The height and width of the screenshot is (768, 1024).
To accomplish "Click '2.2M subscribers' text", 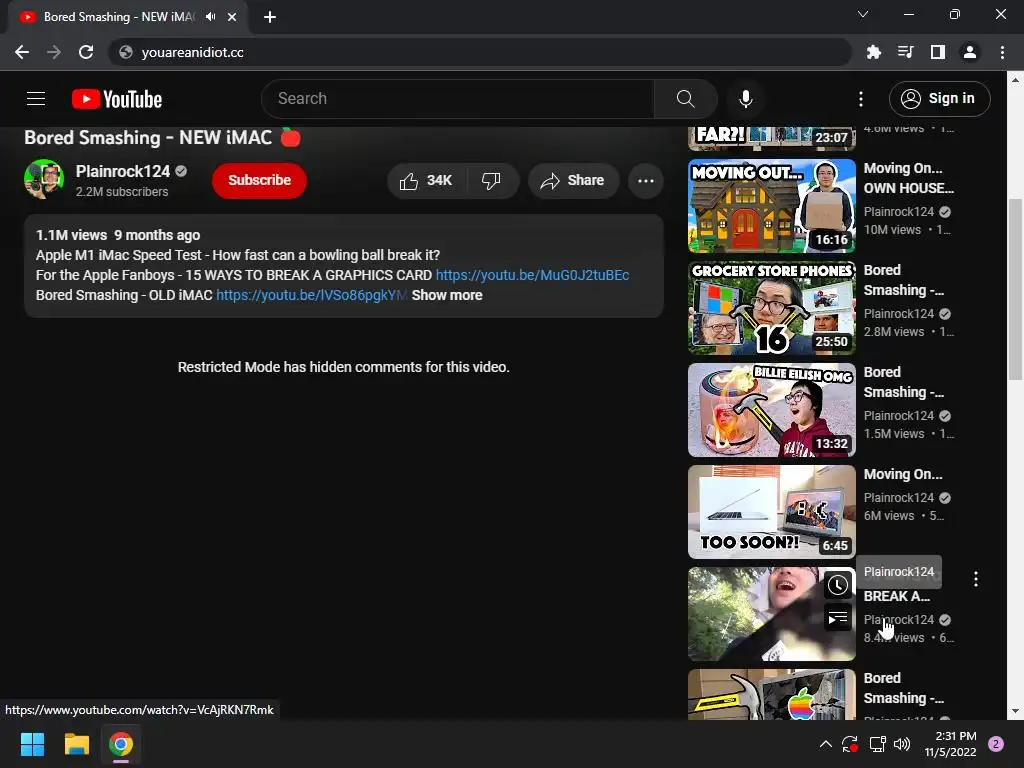I will coord(122,192).
